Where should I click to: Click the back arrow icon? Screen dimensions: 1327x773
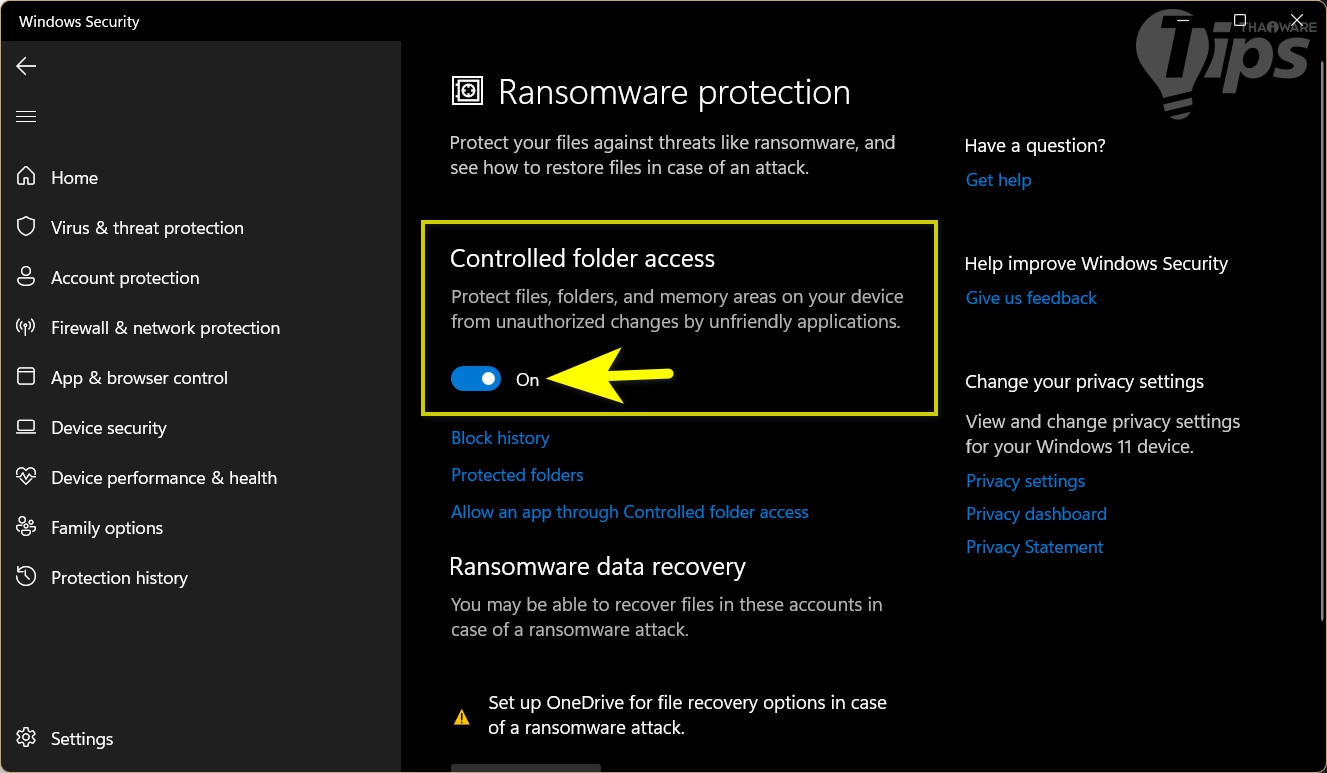click(26, 66)
